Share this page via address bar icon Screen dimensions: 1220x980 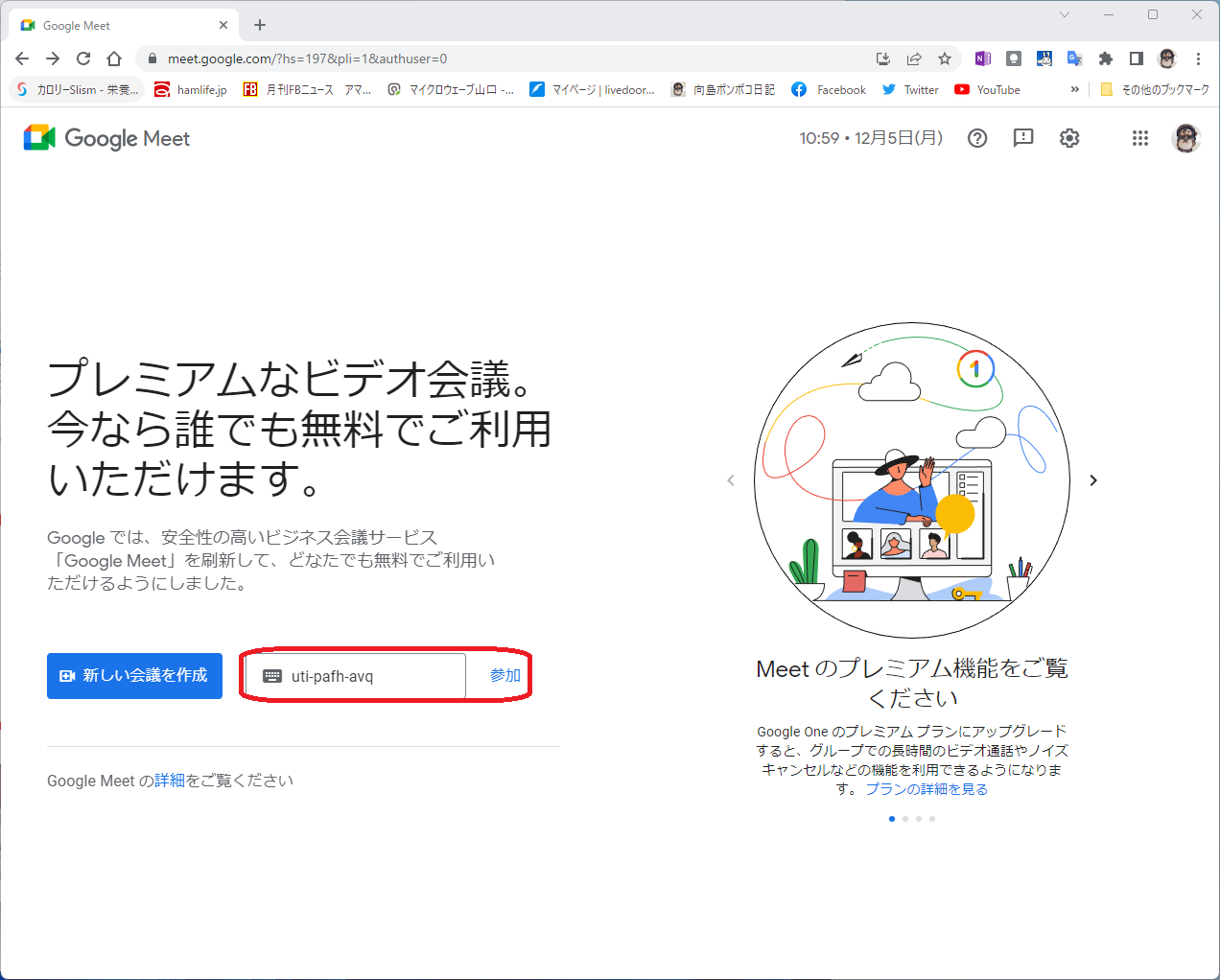(x=914, y=58)
